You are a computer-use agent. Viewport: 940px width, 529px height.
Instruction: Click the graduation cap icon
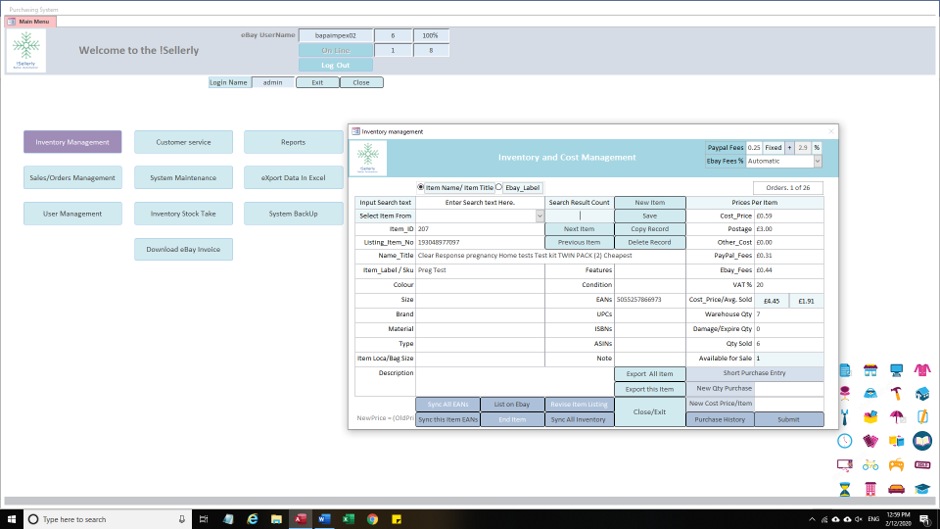pyautogui.click(x=922, y=489)
